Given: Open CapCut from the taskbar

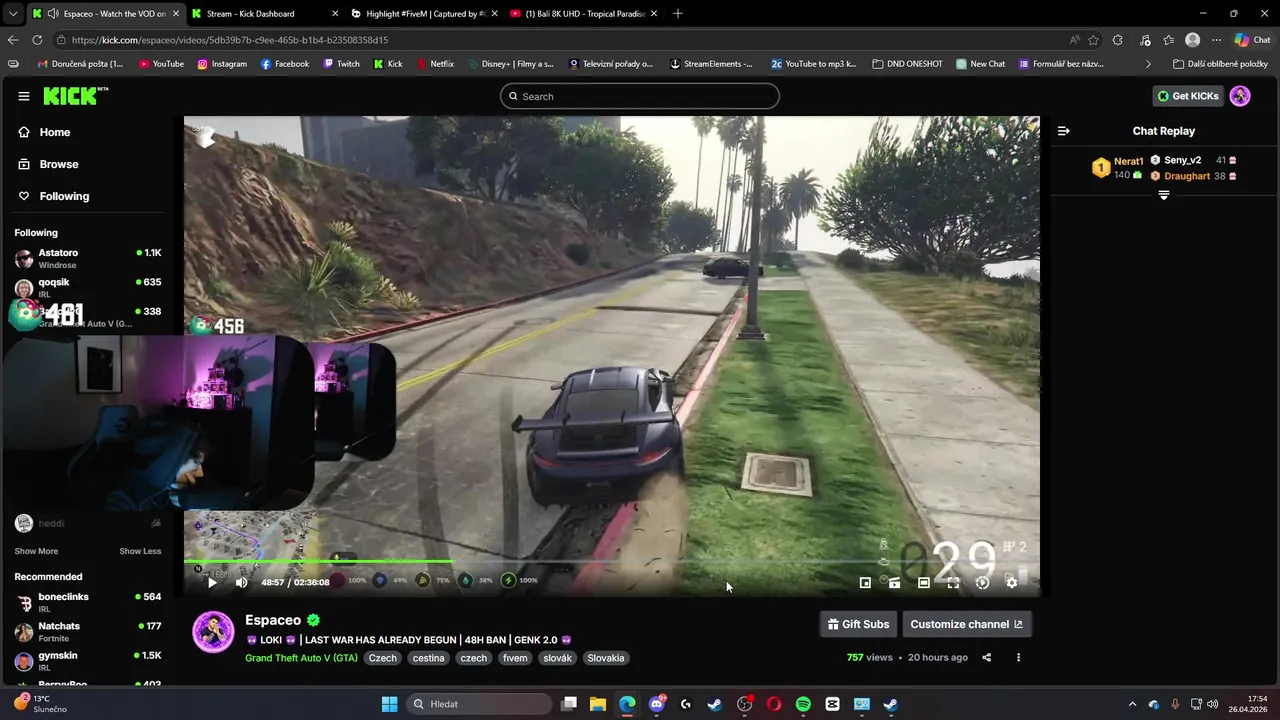Looking at the screenshot, I should pyautogui.click(x=832, y=704).
